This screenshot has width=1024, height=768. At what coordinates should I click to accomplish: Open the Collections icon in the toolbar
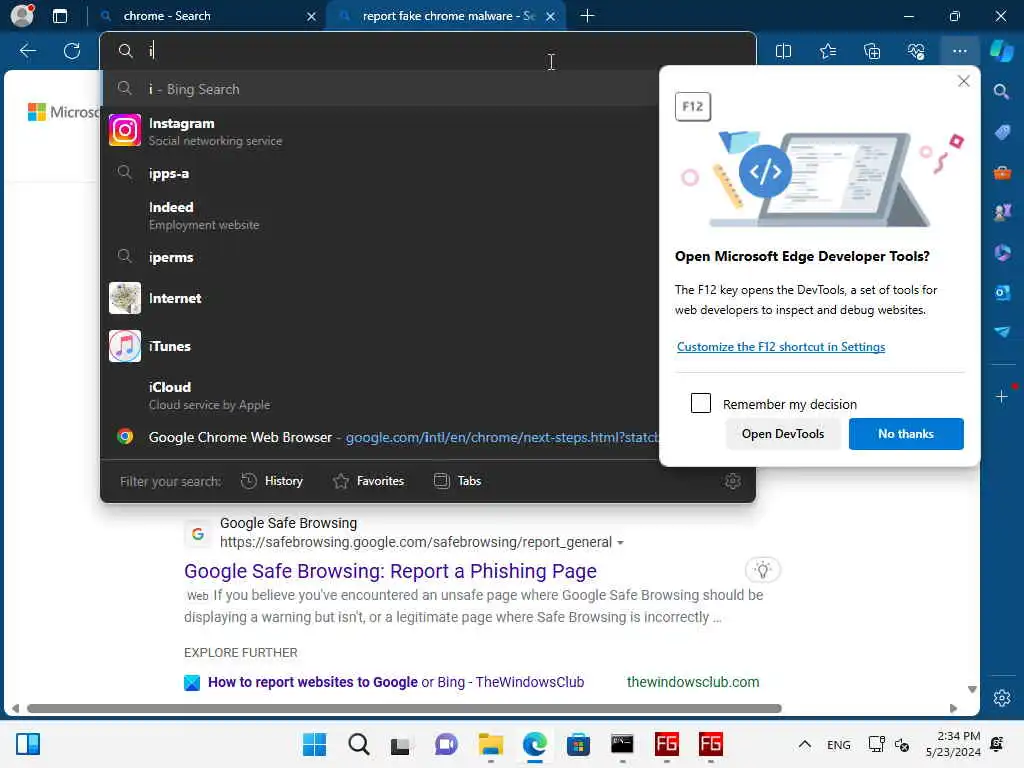pos(872,51)
